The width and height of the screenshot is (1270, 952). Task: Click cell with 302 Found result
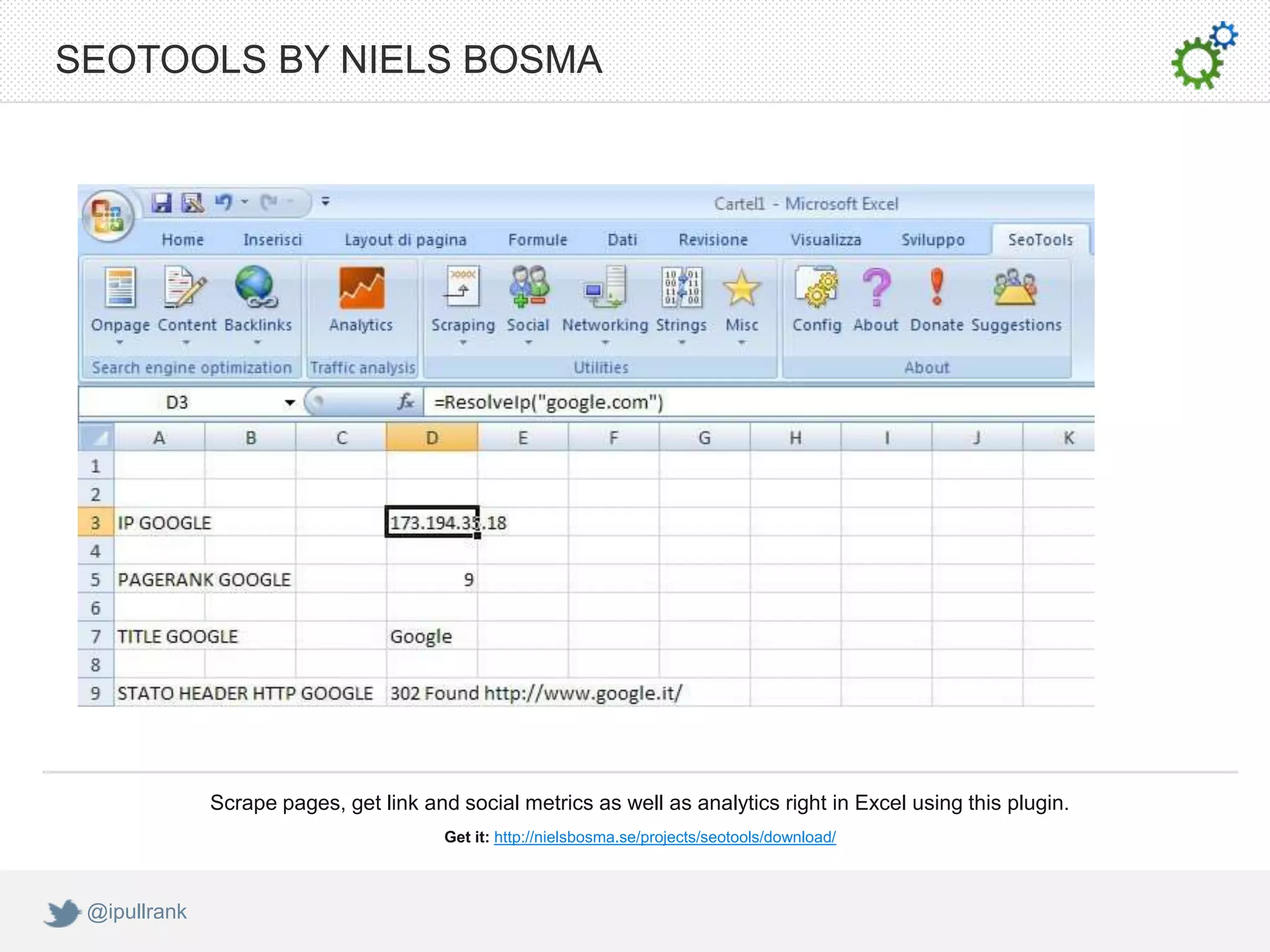tap(432, 693)
